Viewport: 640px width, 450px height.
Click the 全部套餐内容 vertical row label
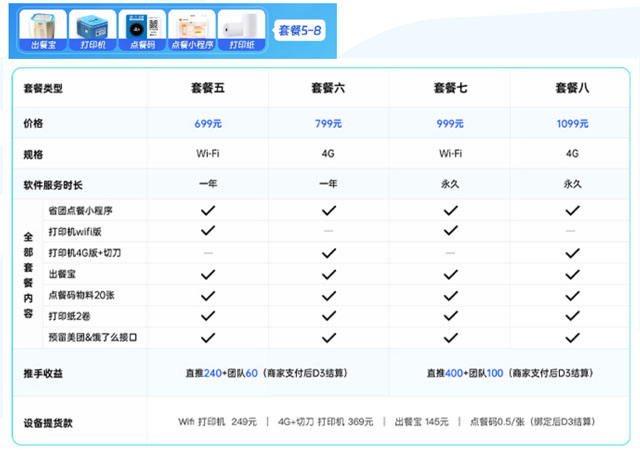click(28, 274)
